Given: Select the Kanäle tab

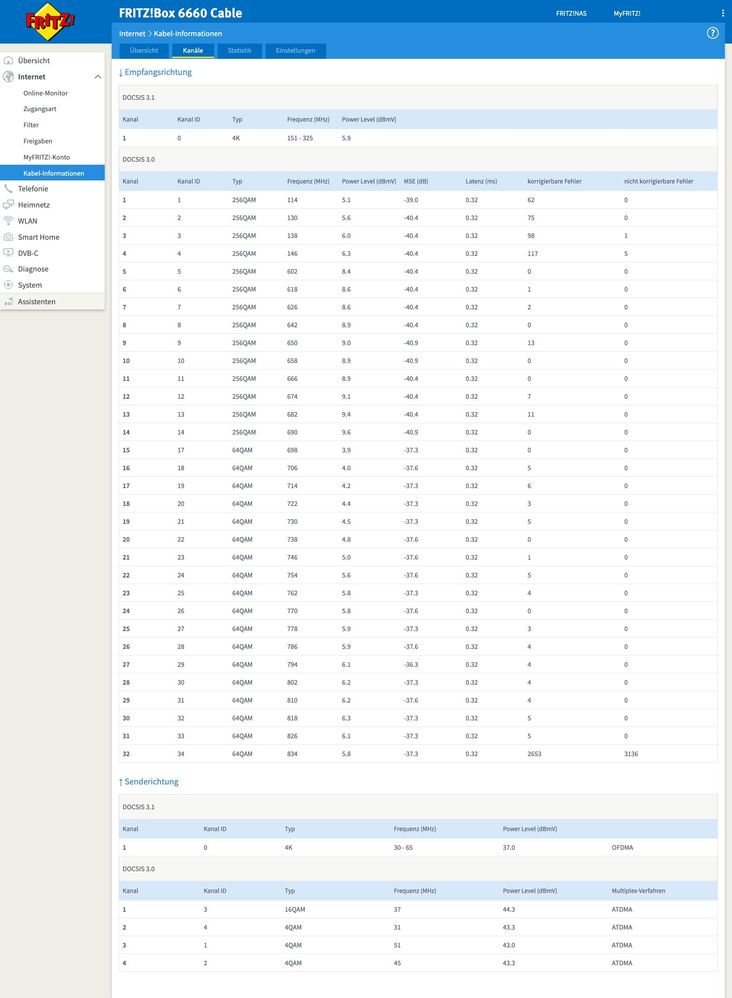Looking at the screenshot, I should pos(193,50).
